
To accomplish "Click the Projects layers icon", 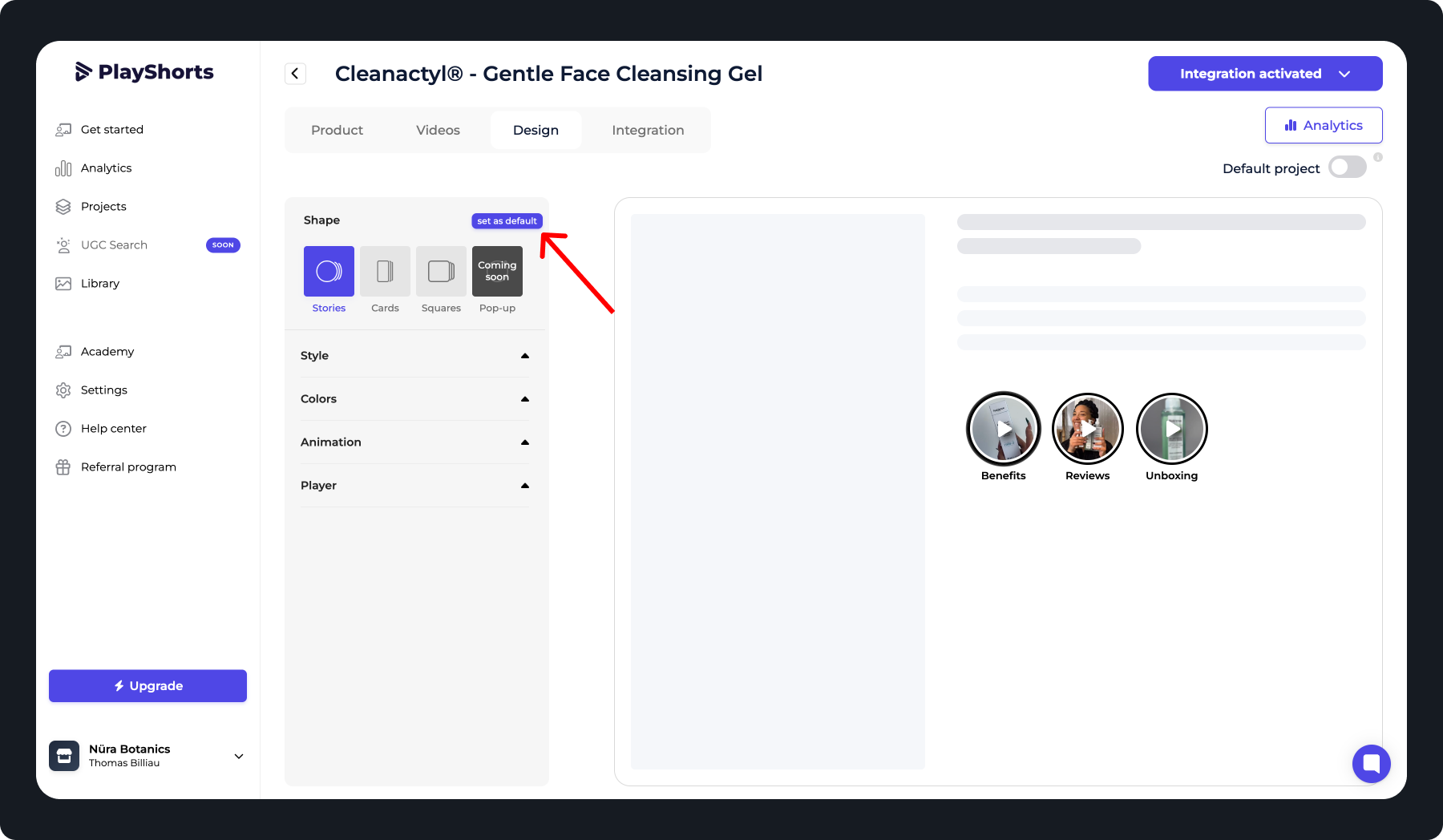I will (63, 207).
